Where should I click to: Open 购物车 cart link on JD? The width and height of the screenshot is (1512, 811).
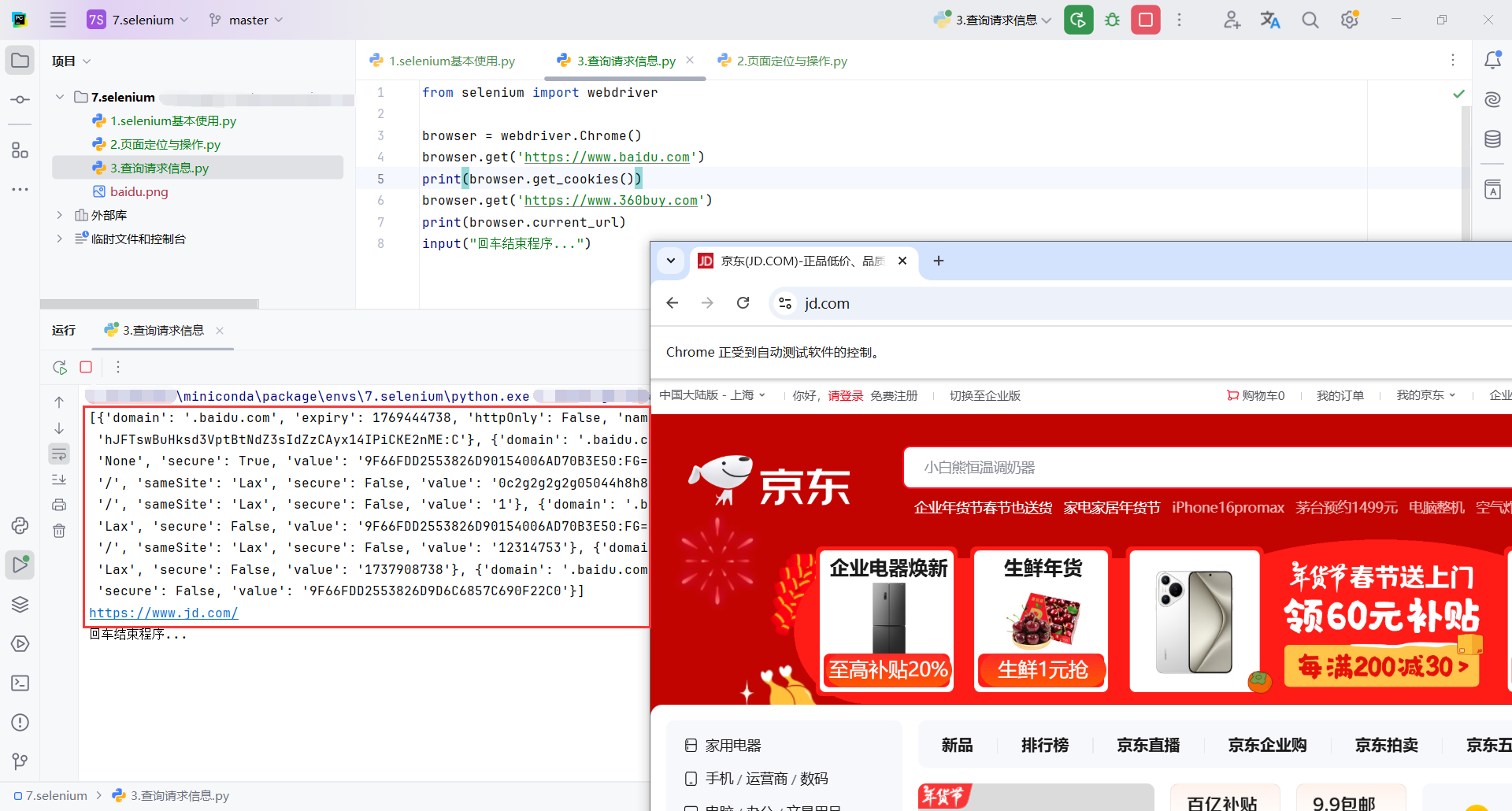pos(1256,395)
